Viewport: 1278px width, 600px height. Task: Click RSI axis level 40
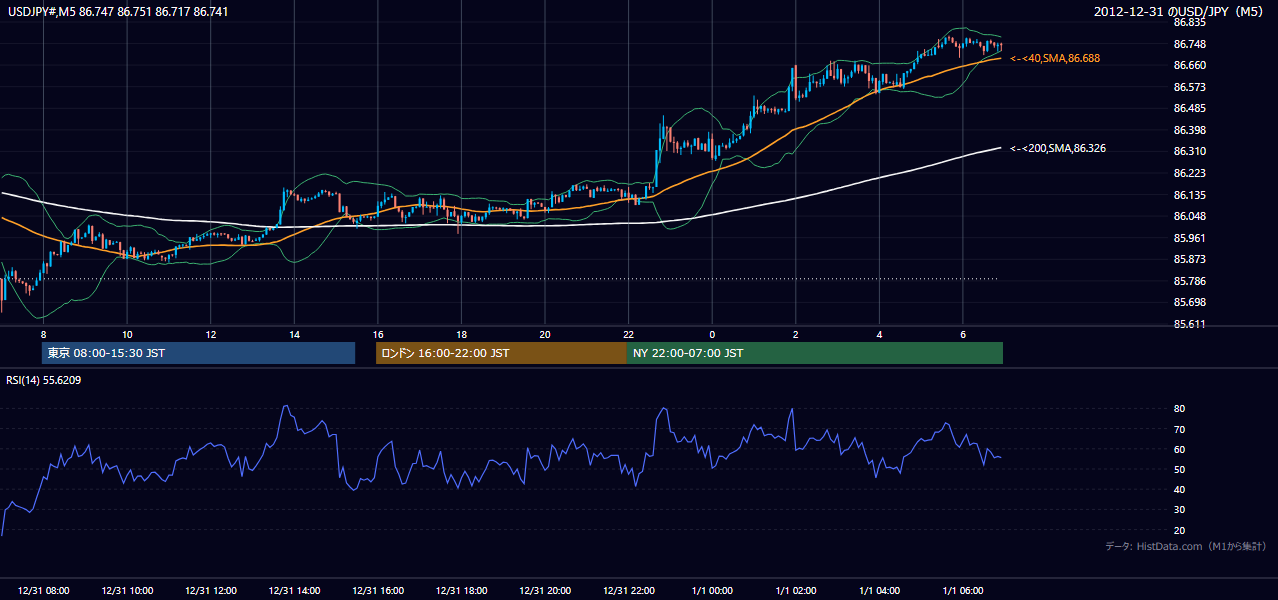(x=1179, y=489)
